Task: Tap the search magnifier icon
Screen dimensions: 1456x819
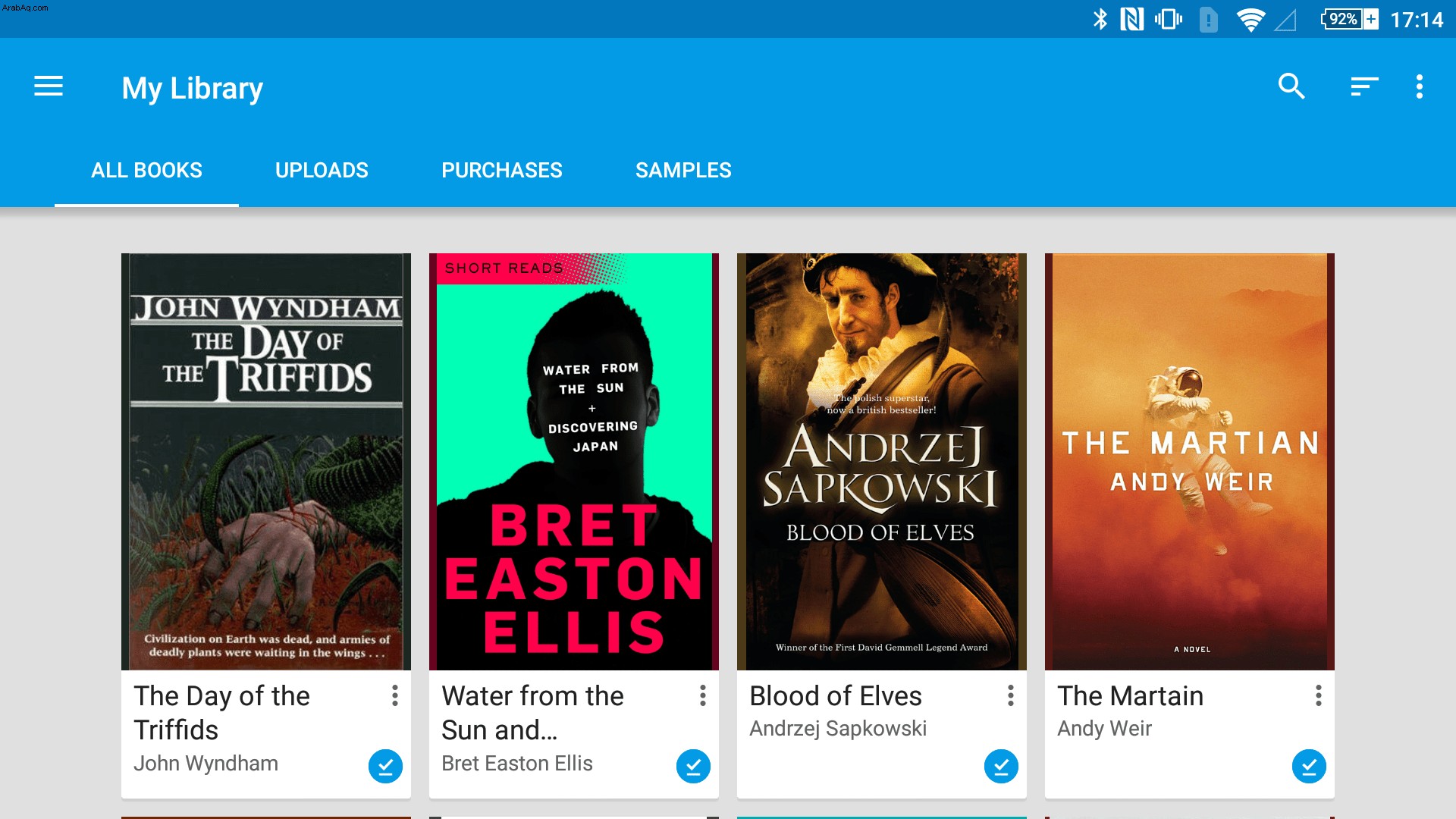Action: [x=1291, y=86]
